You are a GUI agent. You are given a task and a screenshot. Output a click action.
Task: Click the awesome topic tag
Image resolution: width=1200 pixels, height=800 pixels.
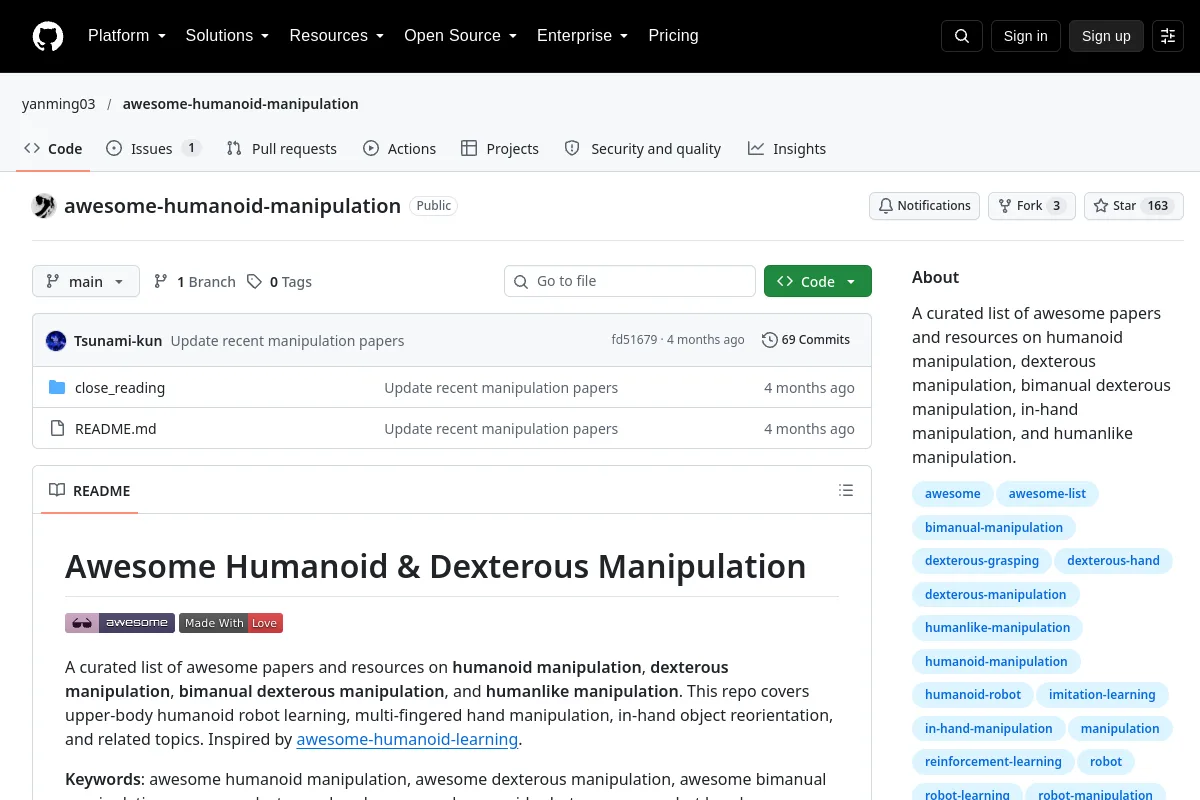pos(953,494)
